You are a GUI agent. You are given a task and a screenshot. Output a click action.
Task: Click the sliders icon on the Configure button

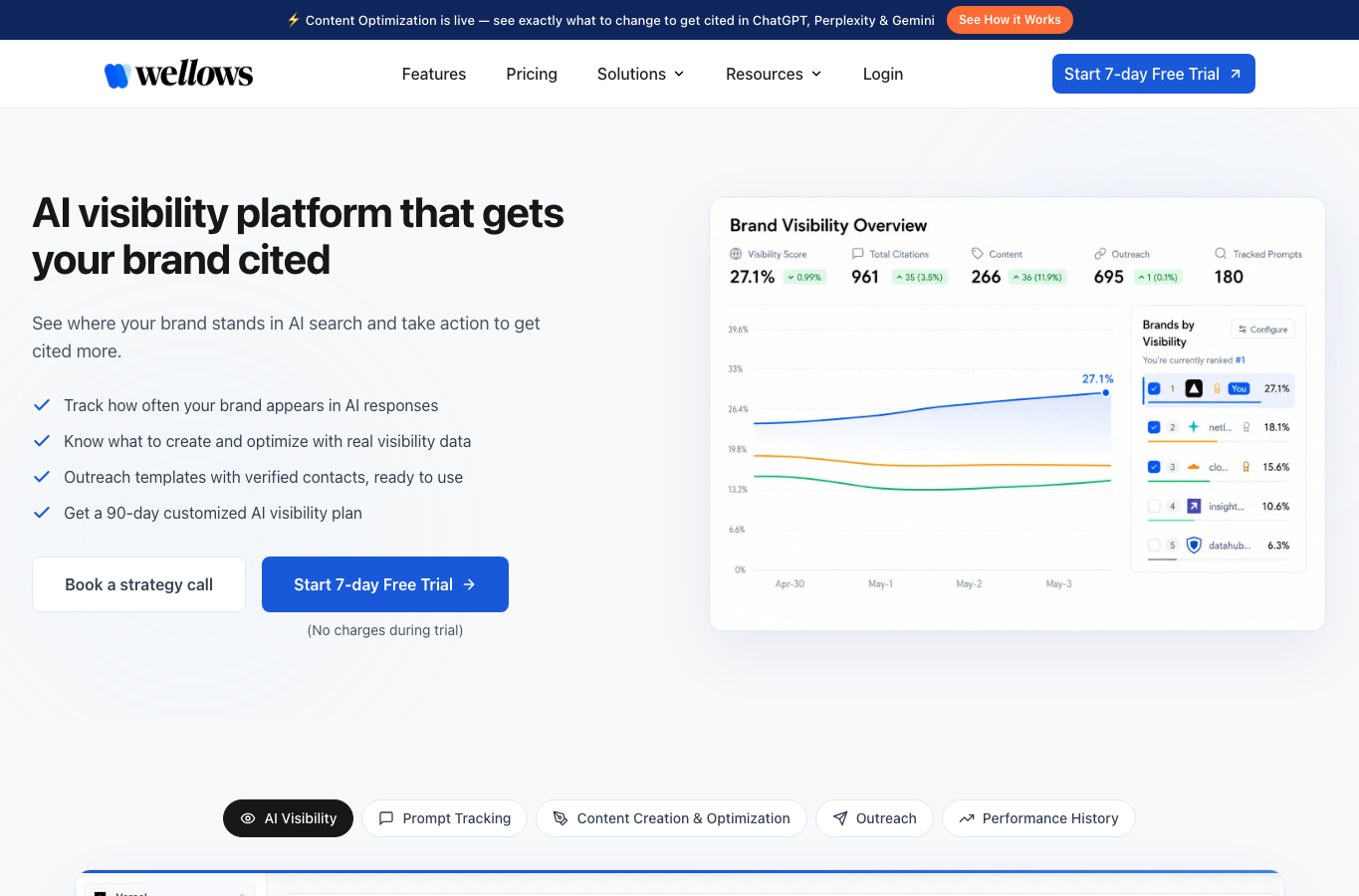(x=1243, y=330)
